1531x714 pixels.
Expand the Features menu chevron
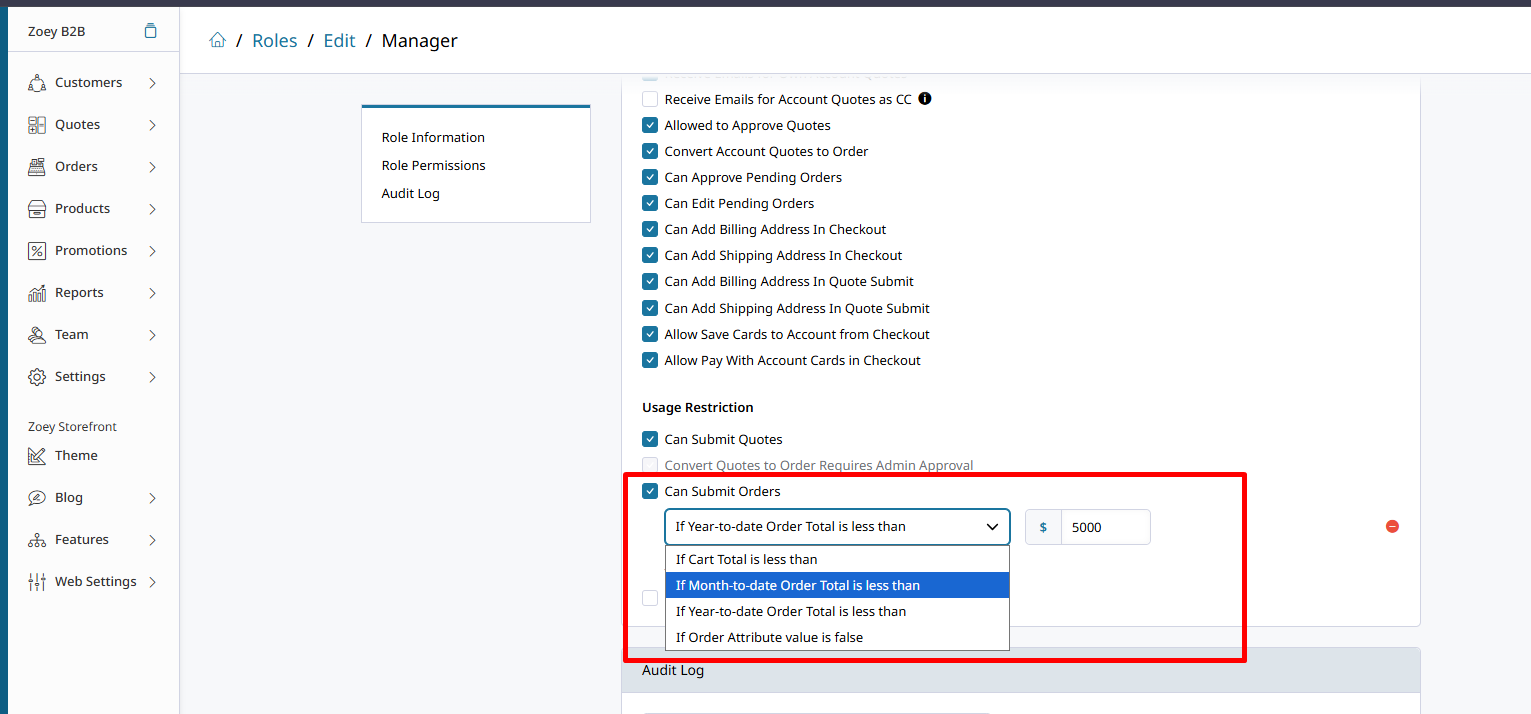152,540
